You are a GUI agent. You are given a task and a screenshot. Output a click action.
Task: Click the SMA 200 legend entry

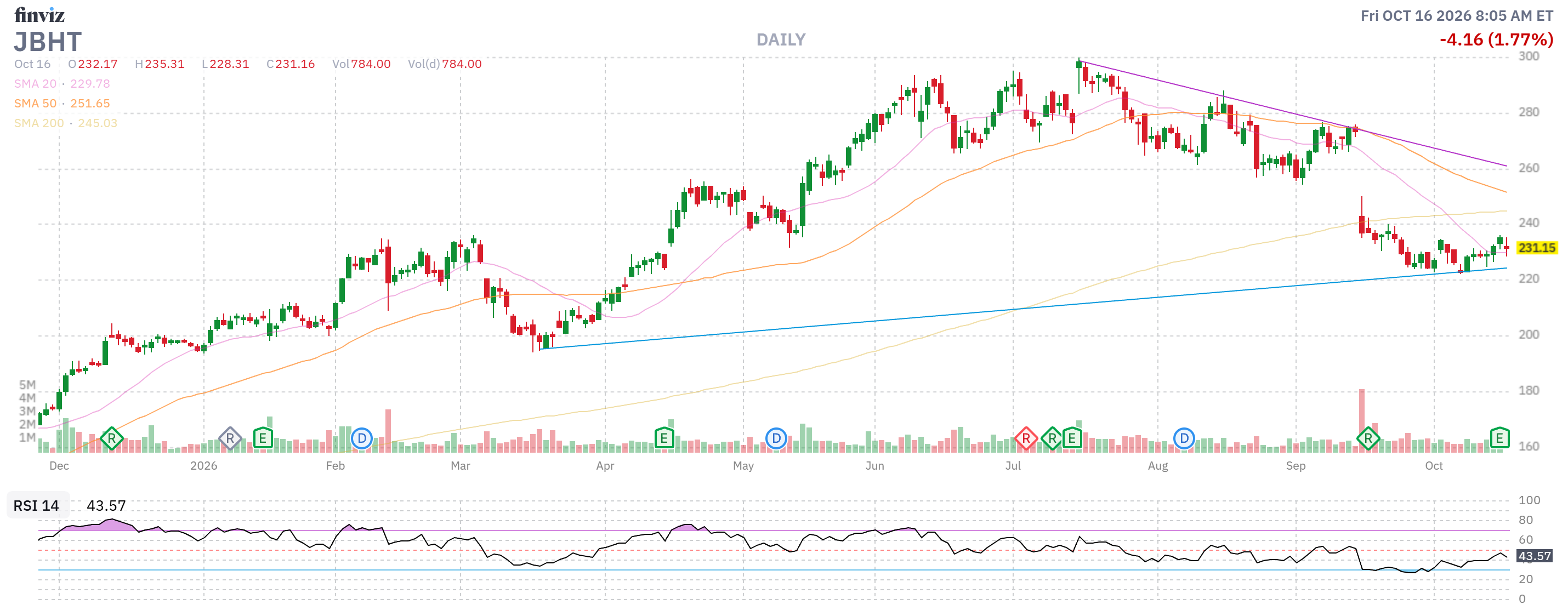click(x=66, y=123)
